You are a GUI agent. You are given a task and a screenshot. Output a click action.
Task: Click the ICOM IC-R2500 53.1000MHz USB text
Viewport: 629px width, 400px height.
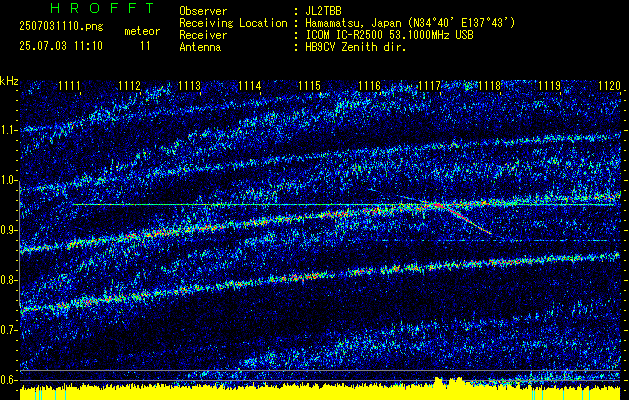pos(389,35)
